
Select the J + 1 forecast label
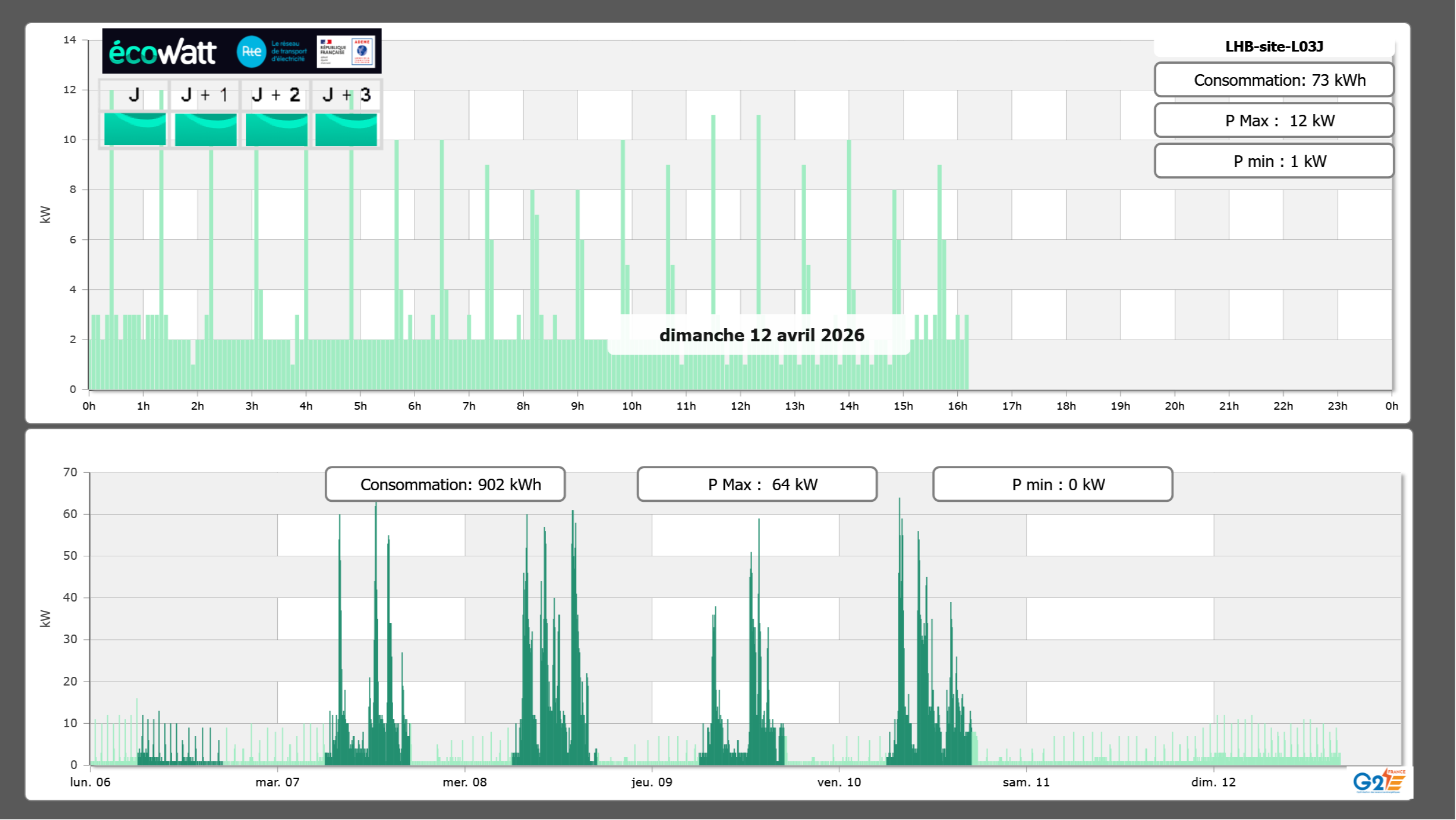(205, 95)
